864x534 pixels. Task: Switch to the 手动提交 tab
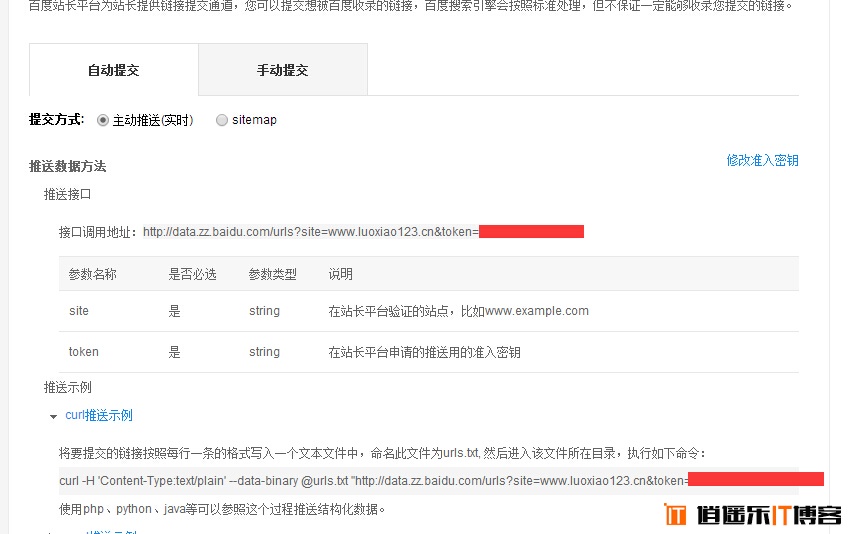pos(283,70)
